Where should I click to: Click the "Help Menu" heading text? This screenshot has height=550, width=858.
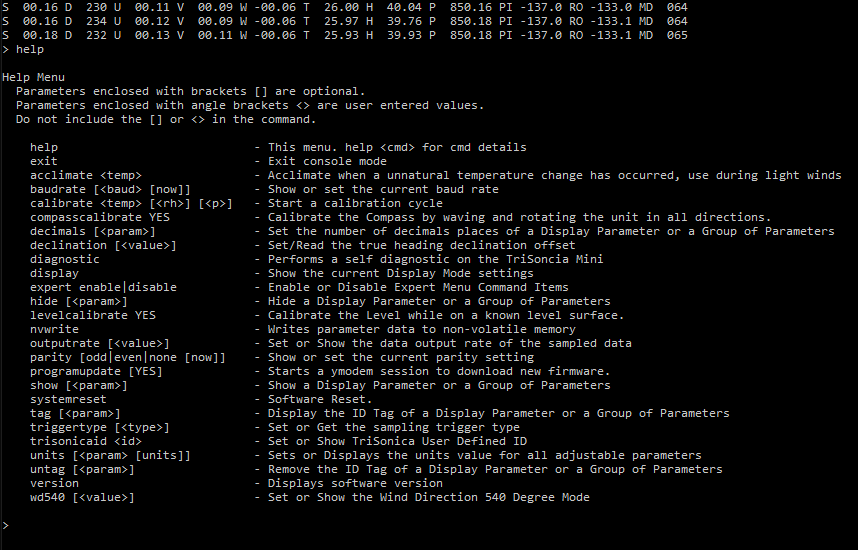tap(33, 77)
